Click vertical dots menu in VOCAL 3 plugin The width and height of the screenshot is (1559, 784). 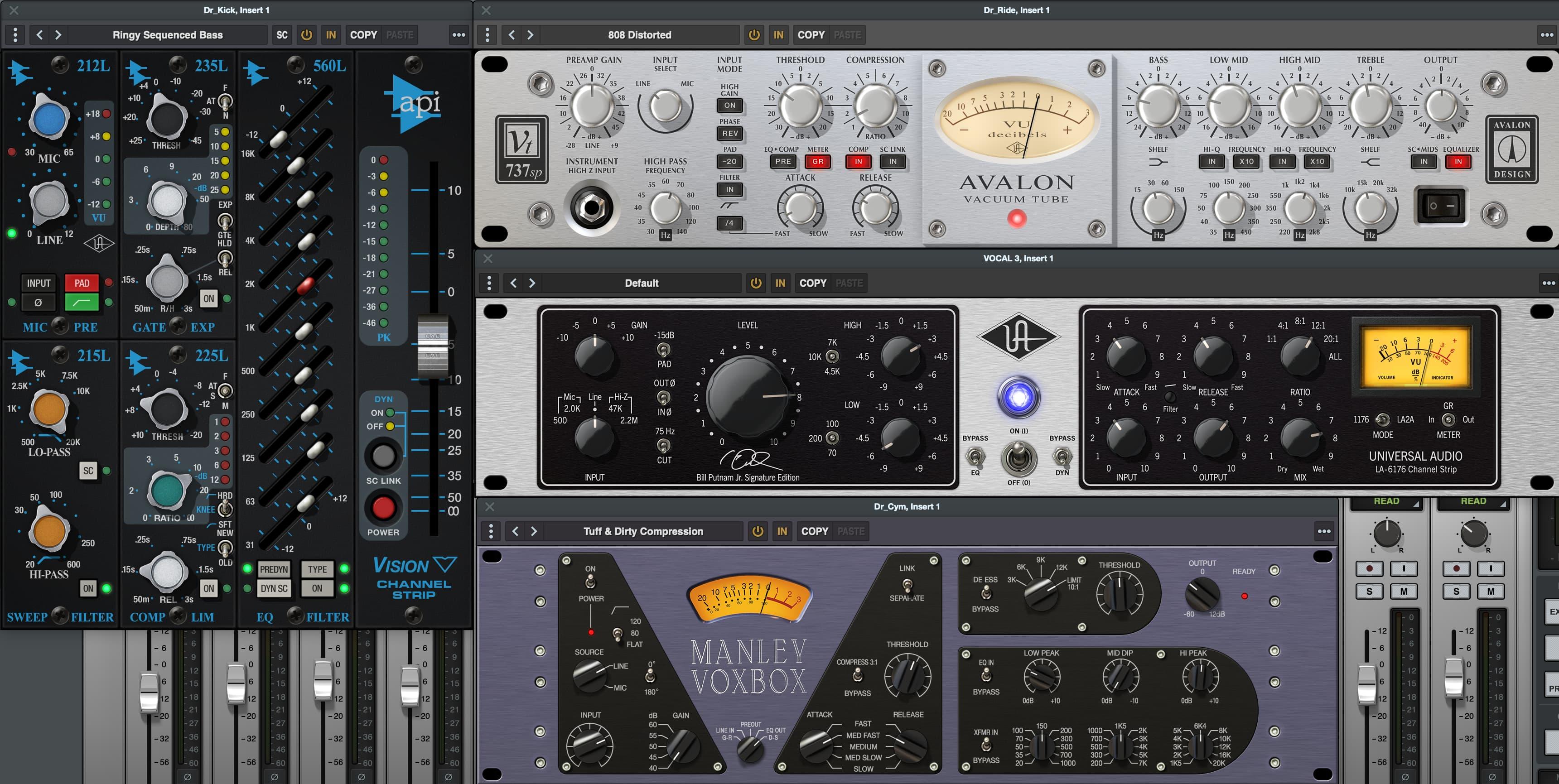click(489, 283)
